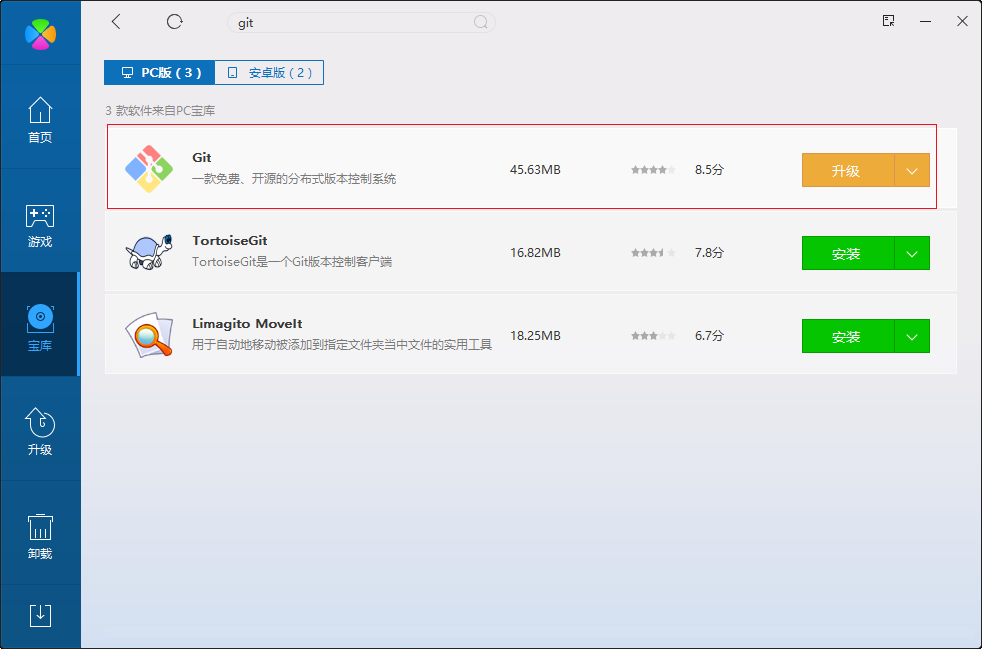
Task: Click TortoiseGit description text
Action: [x=292, y=262]
